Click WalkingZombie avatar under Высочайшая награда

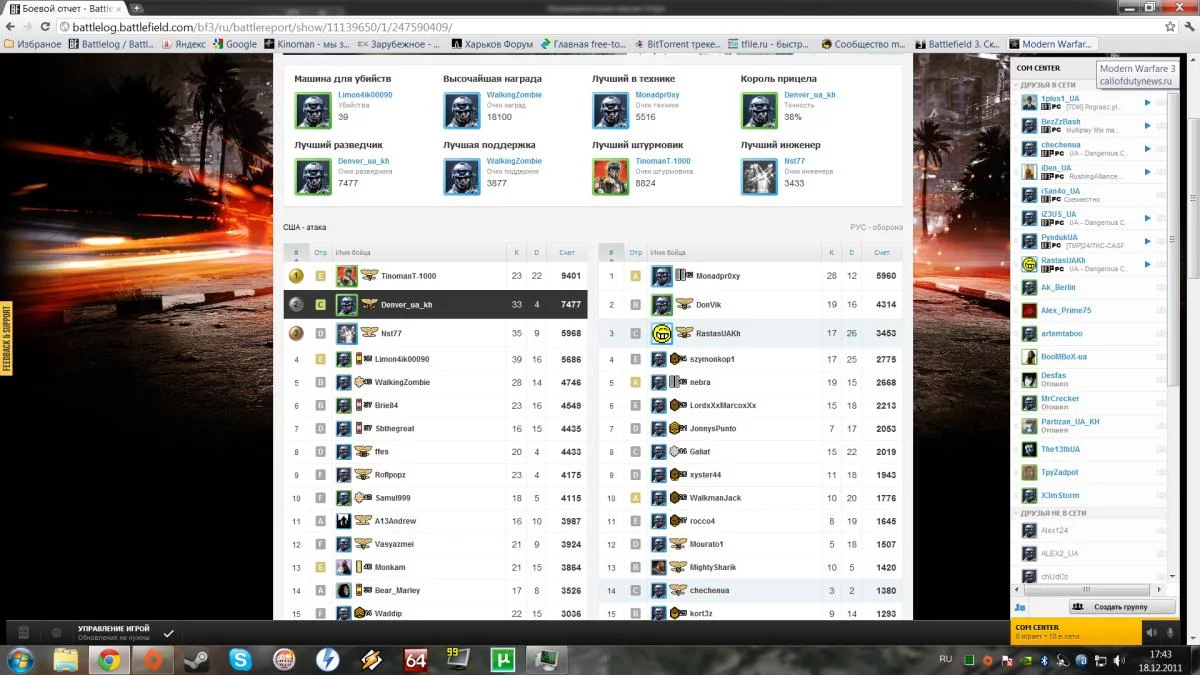[x=462, y=110]
